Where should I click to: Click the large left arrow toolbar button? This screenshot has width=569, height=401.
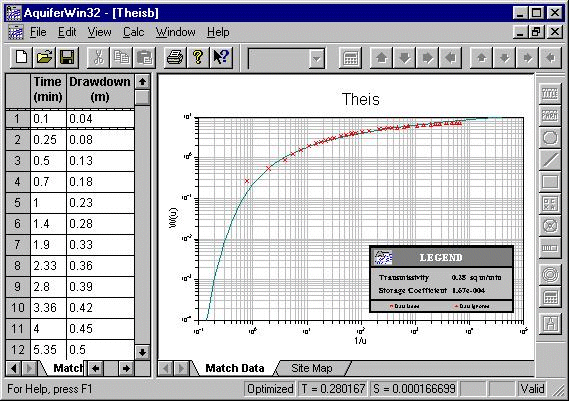[450, 57]
